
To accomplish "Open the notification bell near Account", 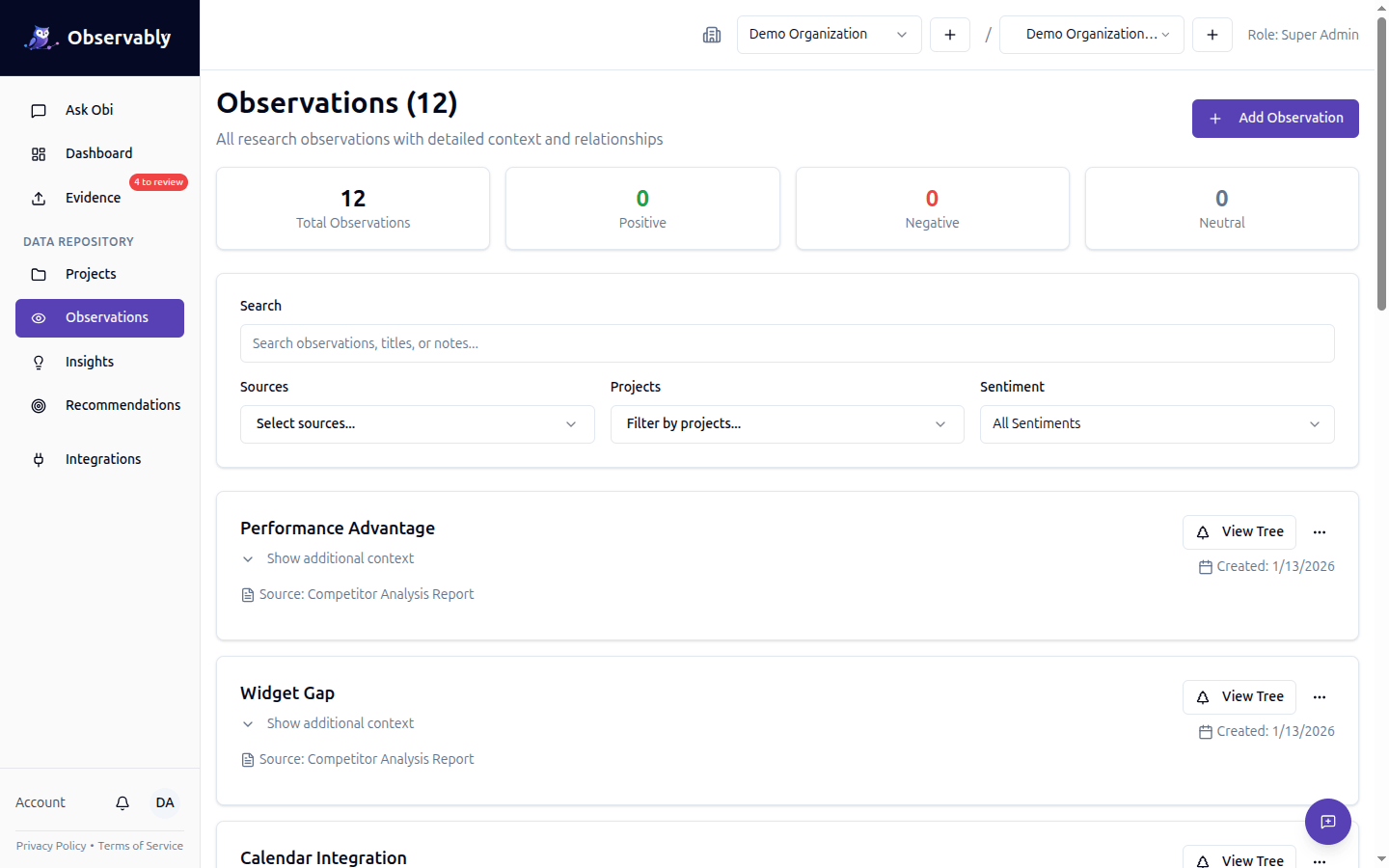I will 122,802.
